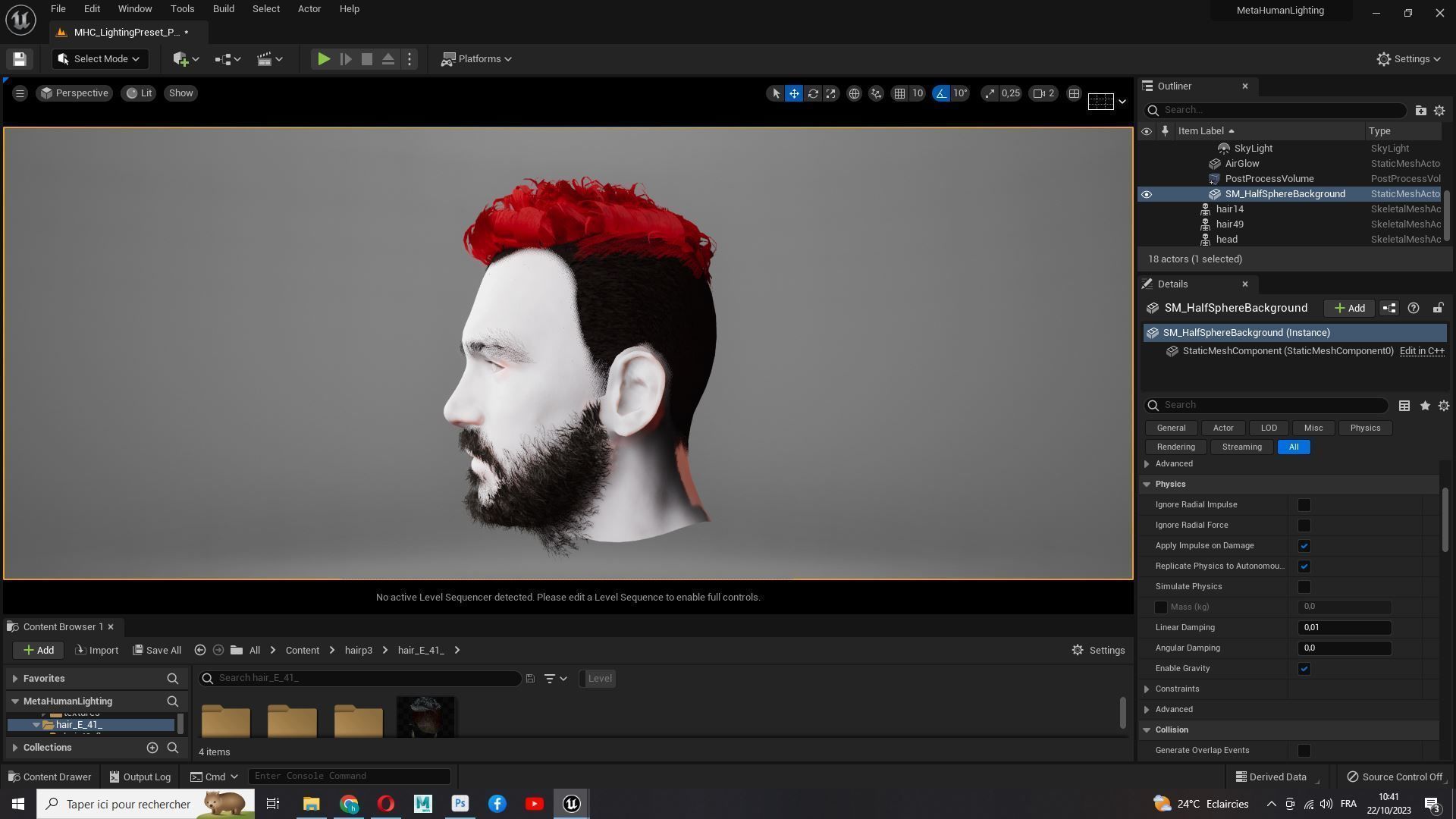Collapse the Collision section

coord(1147,730)
